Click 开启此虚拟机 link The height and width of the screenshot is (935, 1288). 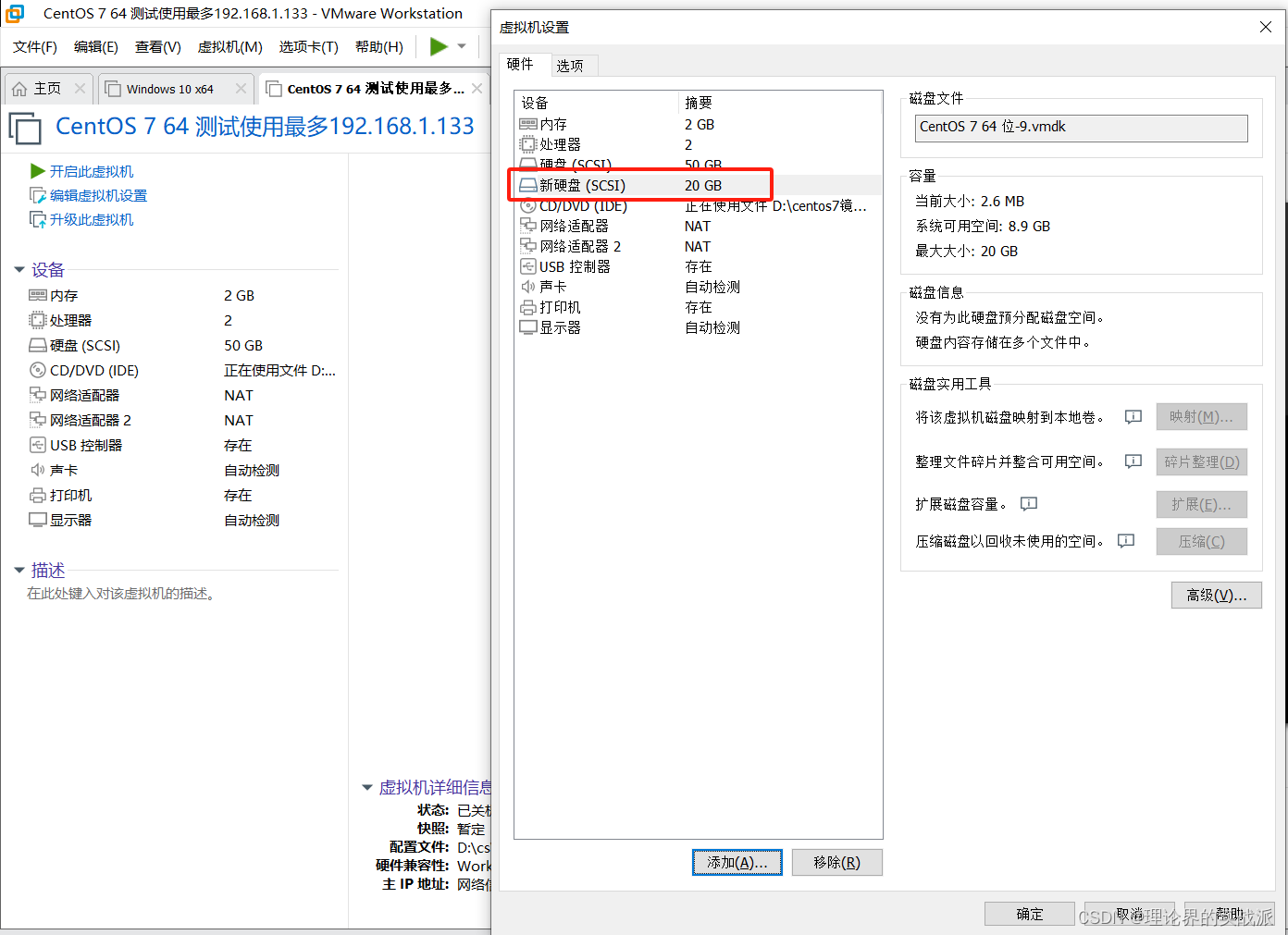click(92, 171)
